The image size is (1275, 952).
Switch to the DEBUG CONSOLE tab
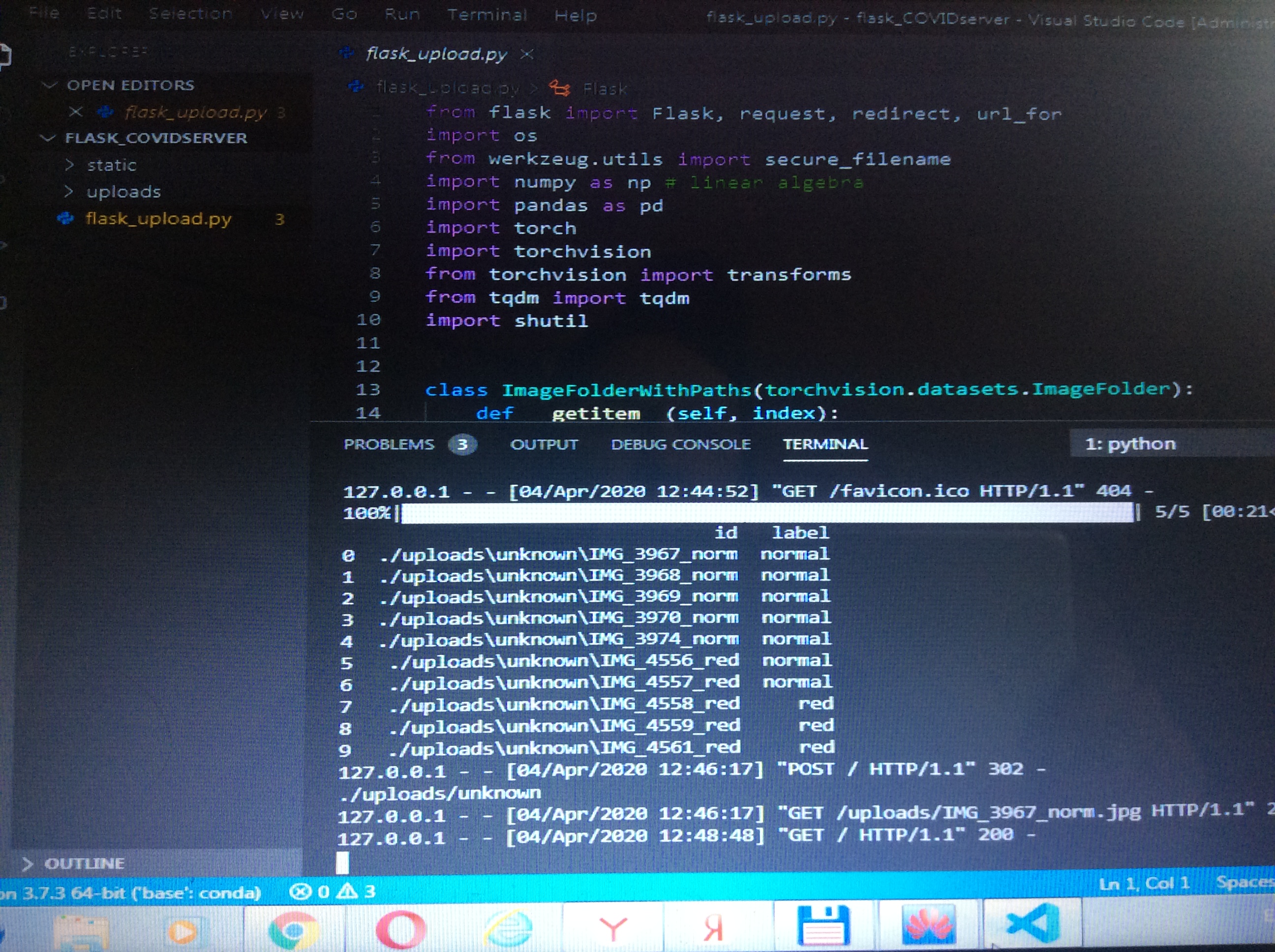click(x=681, y=445)
